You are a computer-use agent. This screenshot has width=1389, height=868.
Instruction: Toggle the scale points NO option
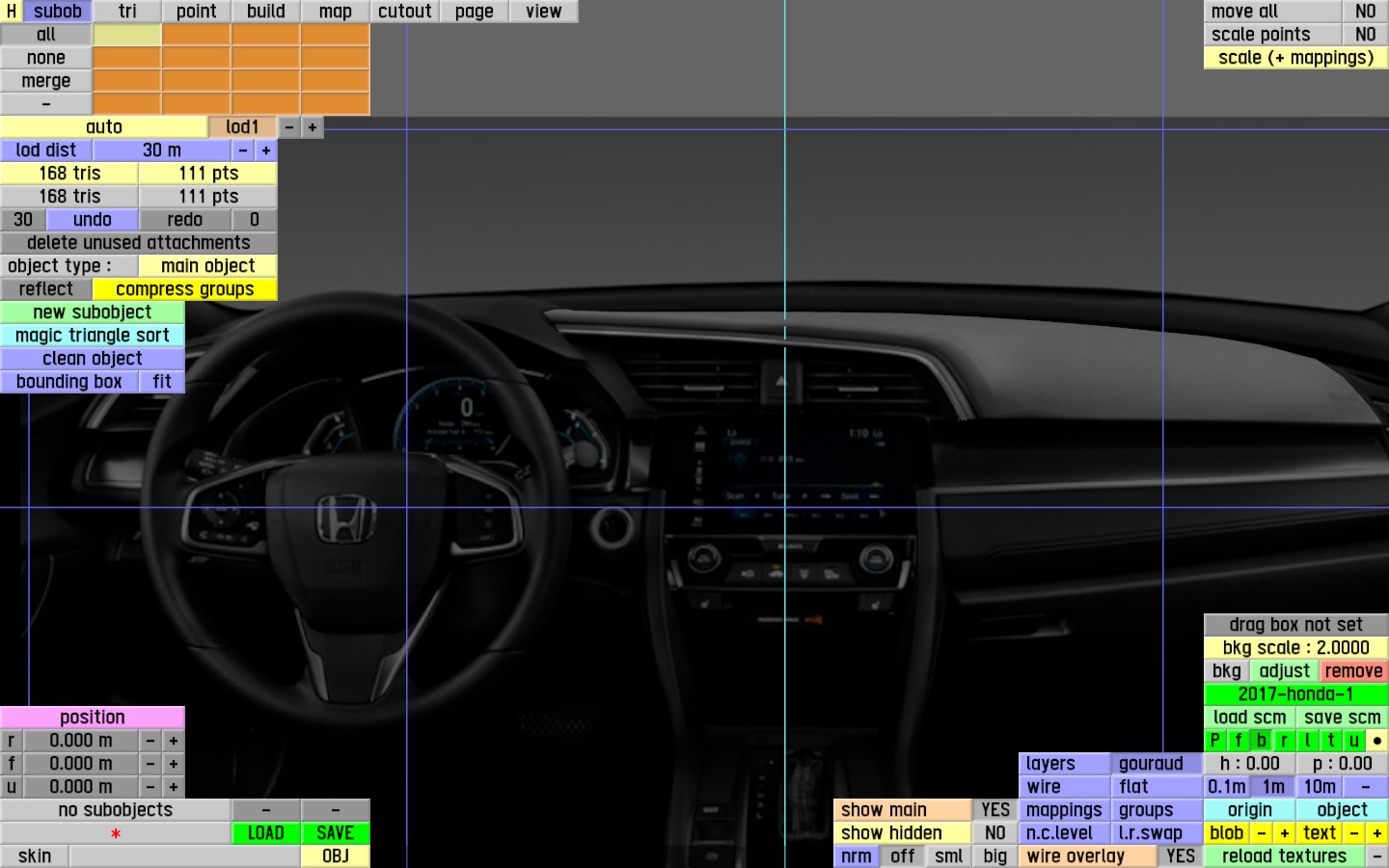(1366, 35)
